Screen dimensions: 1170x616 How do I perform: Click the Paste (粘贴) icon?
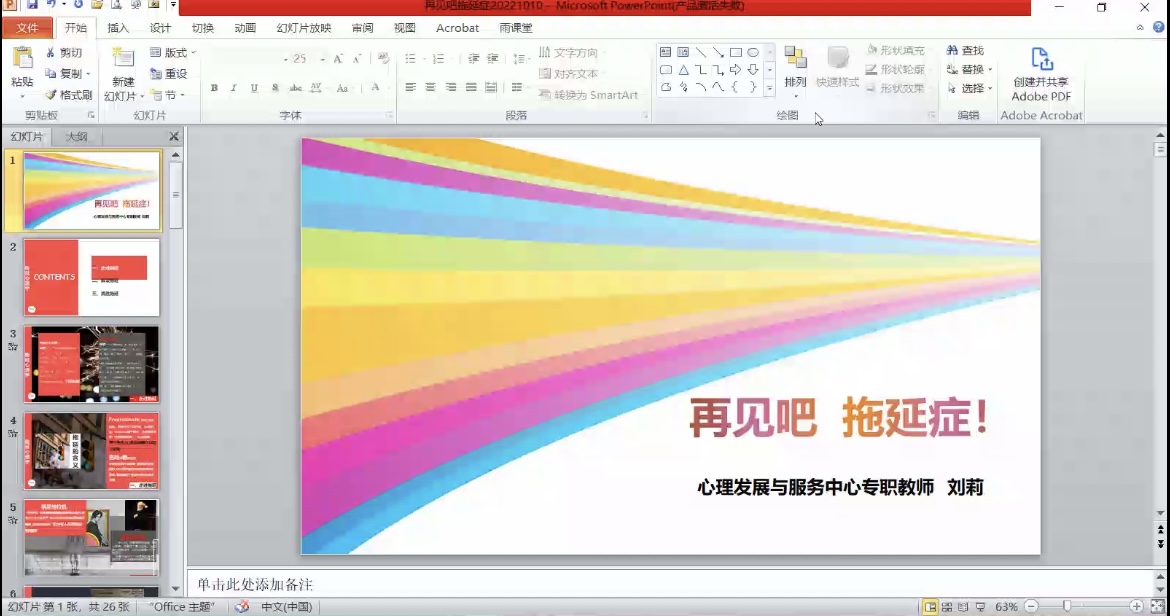click(22, 59)
